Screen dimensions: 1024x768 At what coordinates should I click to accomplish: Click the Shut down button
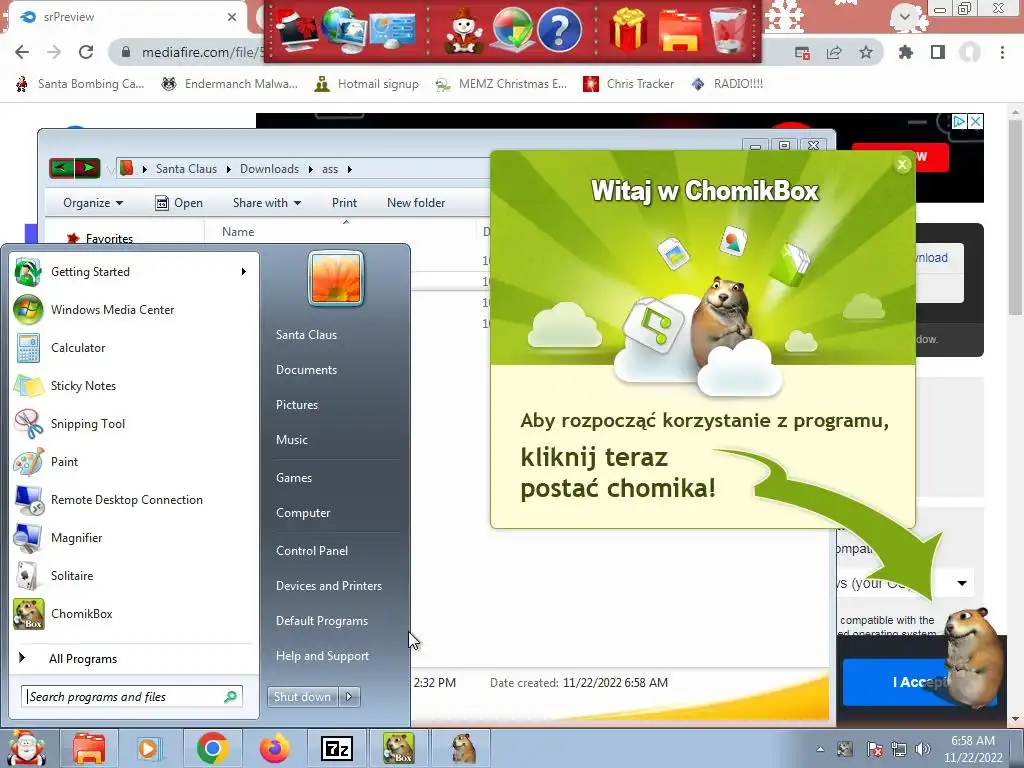click(303, 697)
